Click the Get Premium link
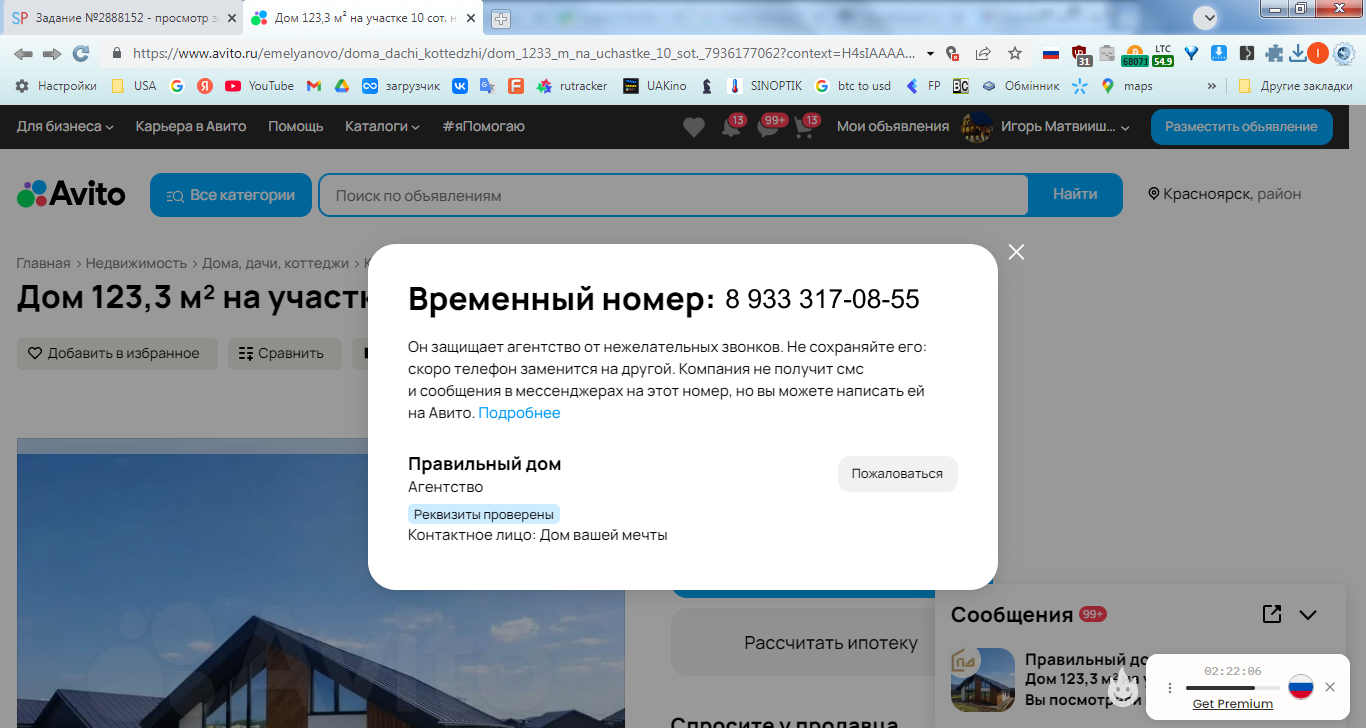 pos(1233,704)
